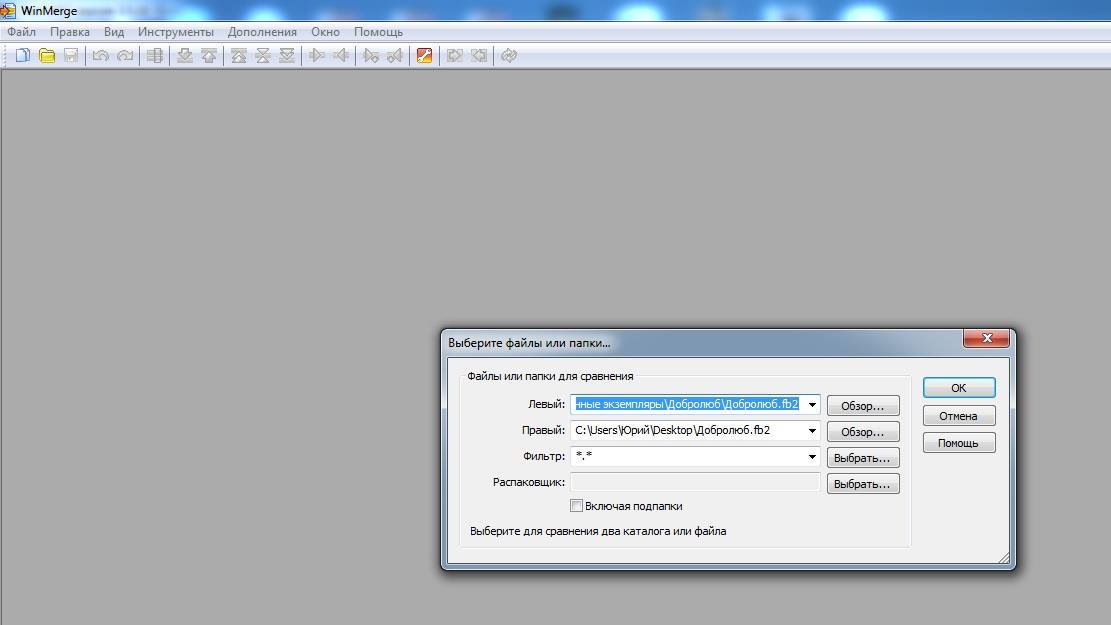The height and width of the screenshot is (625, 1111).
Task: Click the Next Difference down-arrow icon
Action: click(x=184, y=56)
